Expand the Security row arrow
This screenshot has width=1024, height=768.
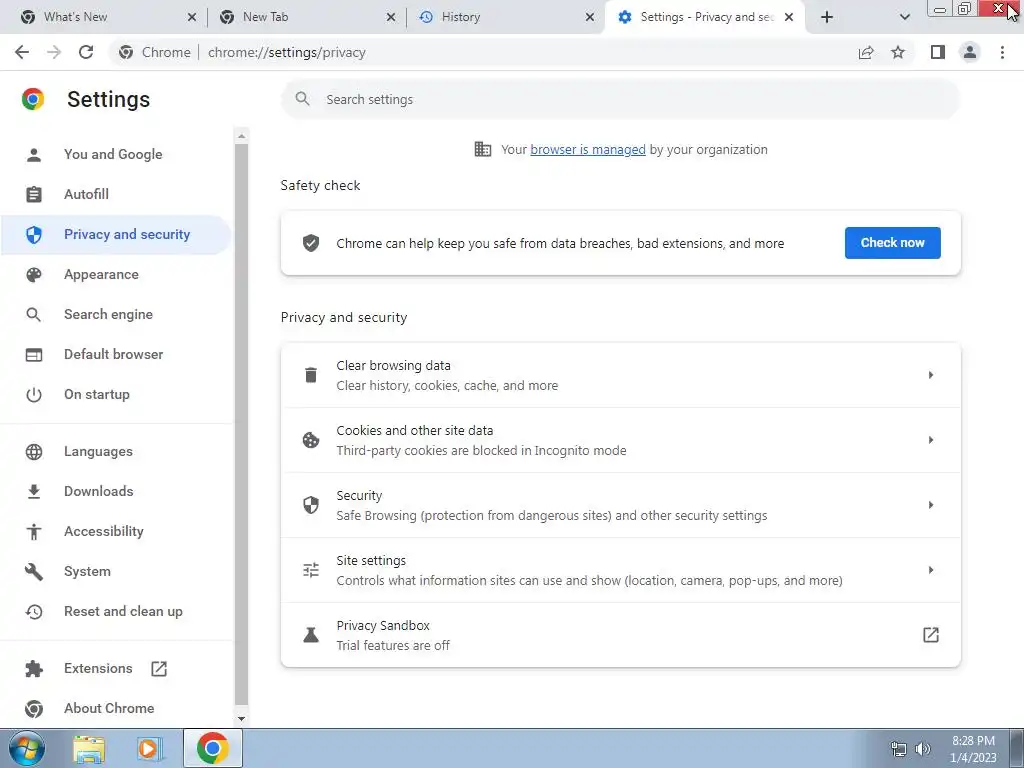[931, 505]
